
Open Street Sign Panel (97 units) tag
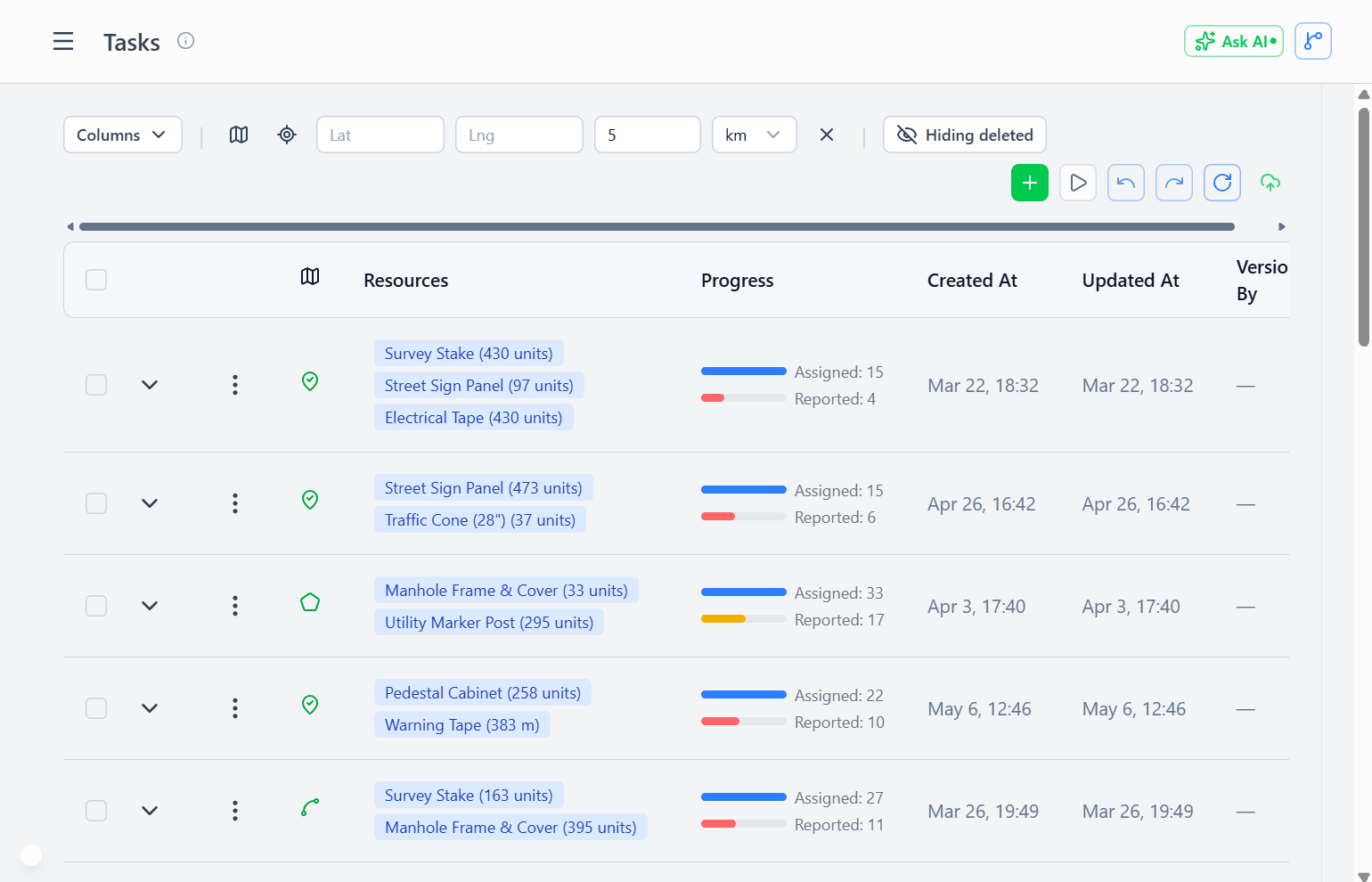[479, 386]
